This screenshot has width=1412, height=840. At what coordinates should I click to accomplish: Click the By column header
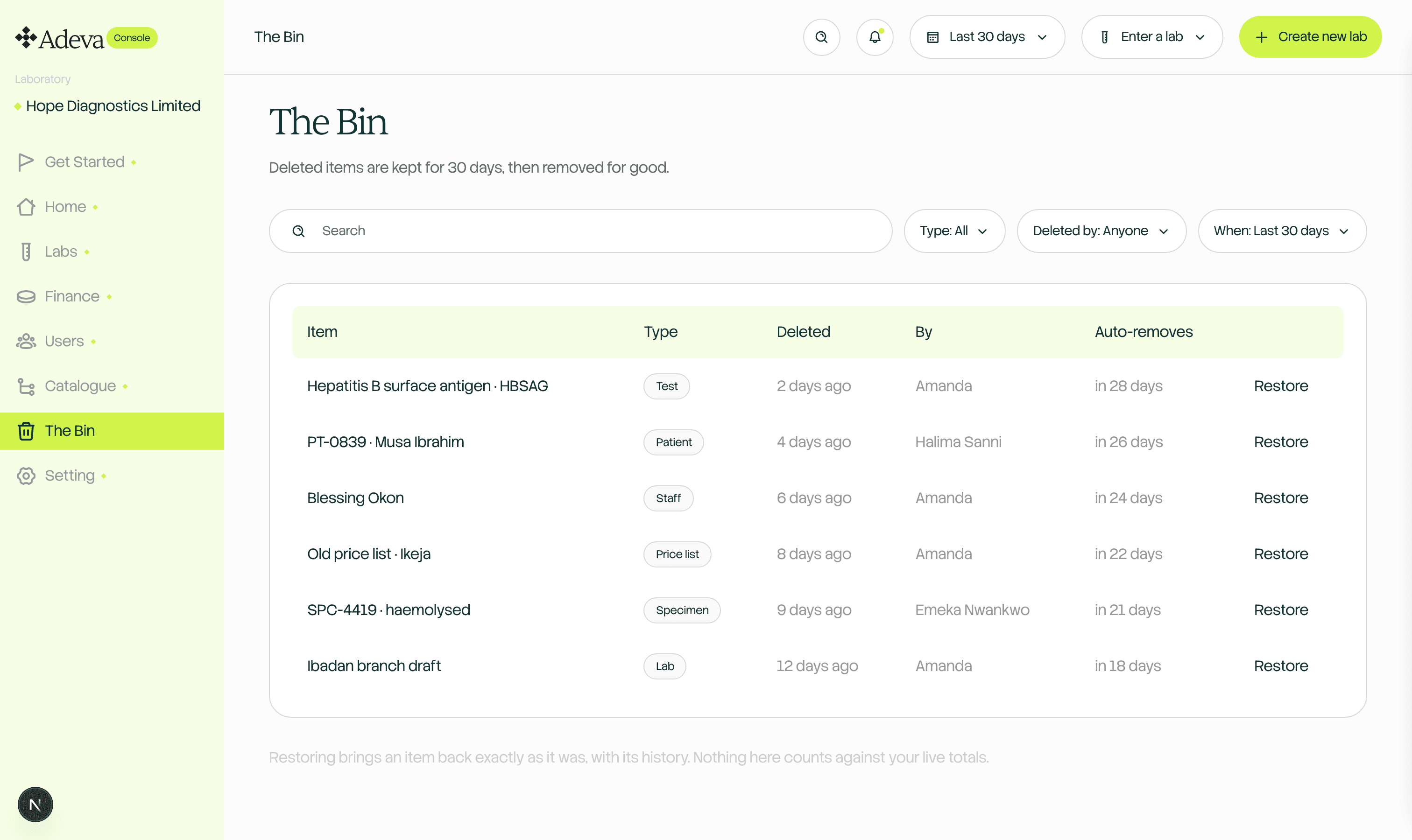coord(923,332)
